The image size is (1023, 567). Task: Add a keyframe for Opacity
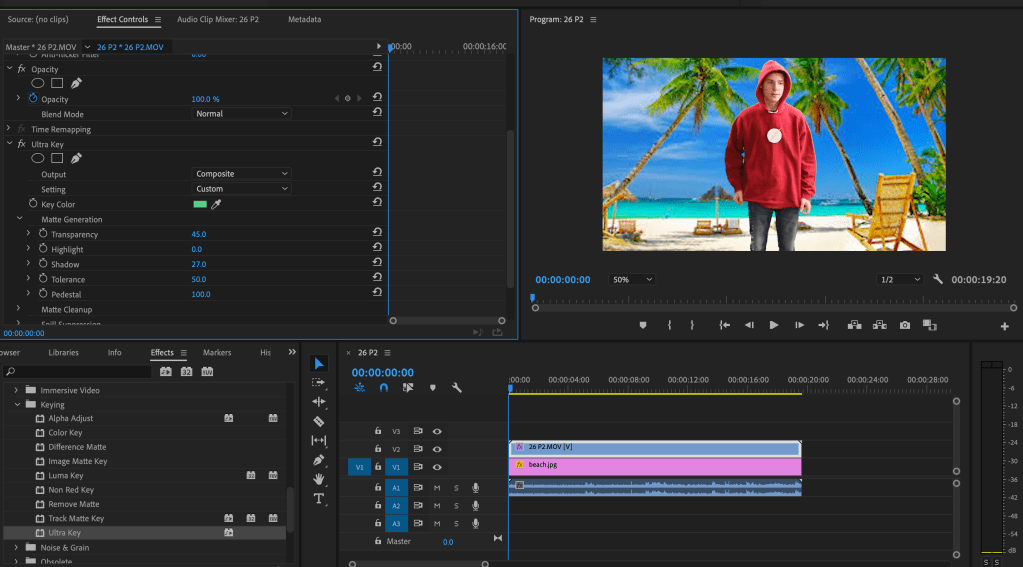(348, 99)
